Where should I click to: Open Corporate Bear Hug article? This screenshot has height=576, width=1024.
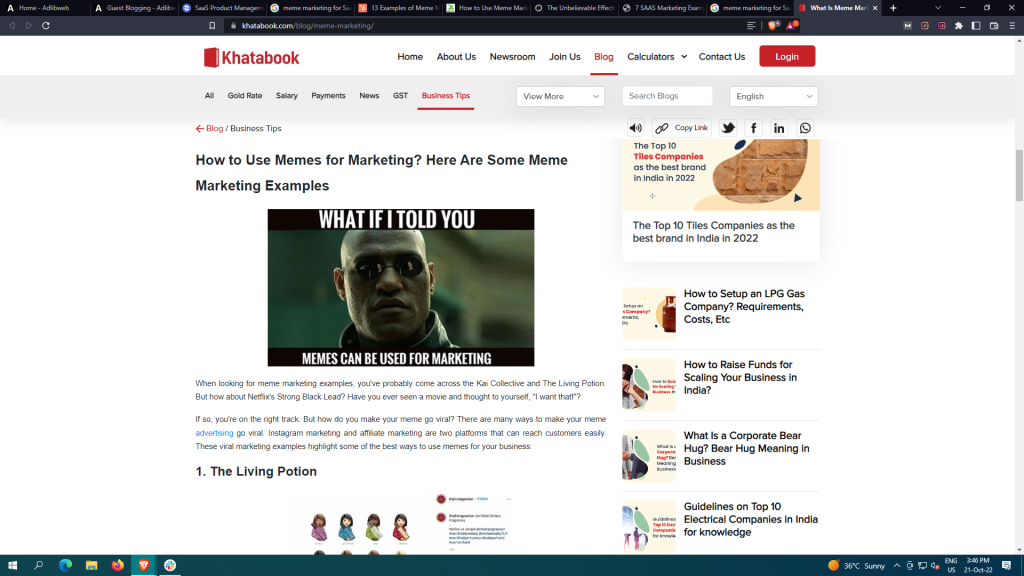click(x=746, y=448)
